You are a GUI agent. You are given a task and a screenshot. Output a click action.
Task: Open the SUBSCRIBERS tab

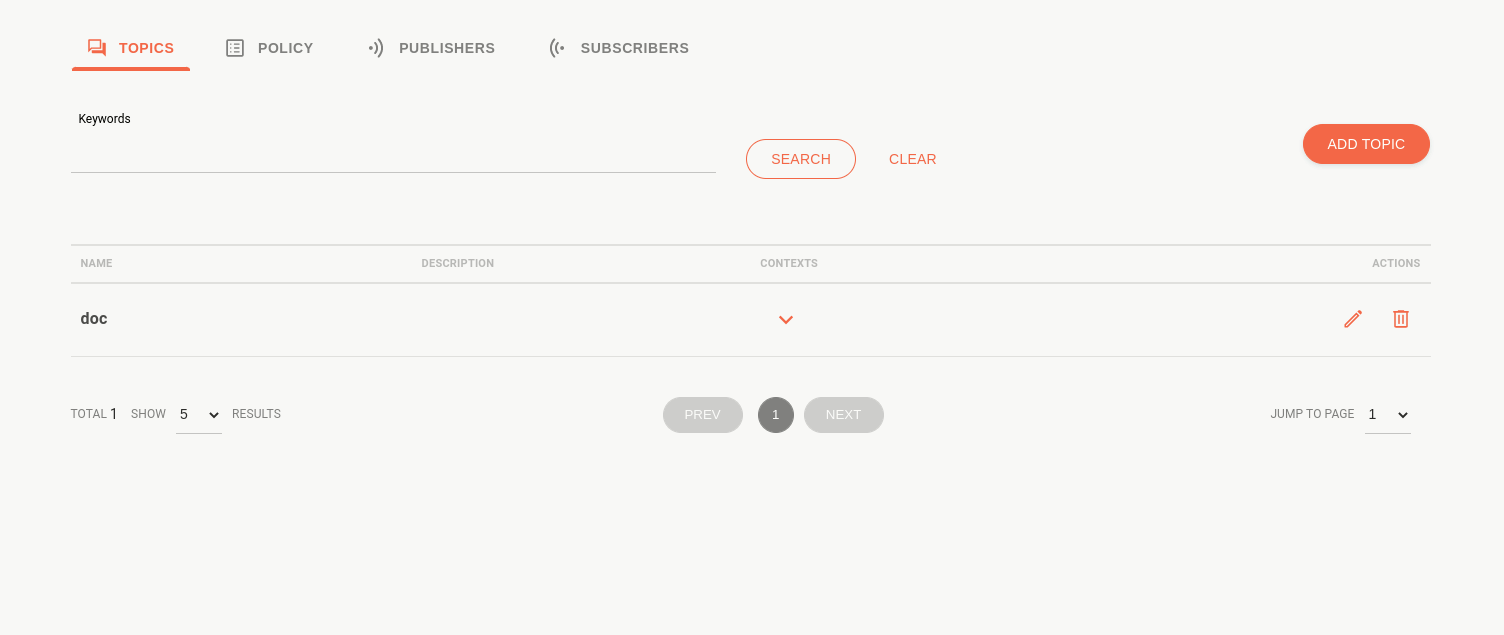(x=634, y=47)
